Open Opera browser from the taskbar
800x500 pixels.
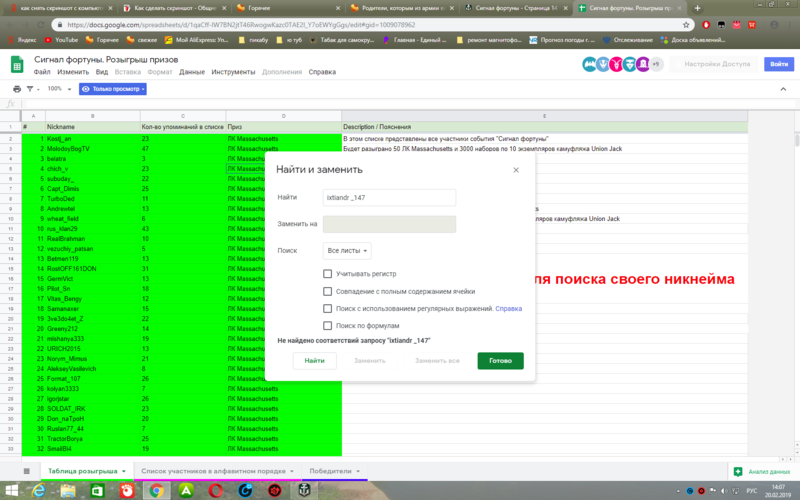coord(216,490)
